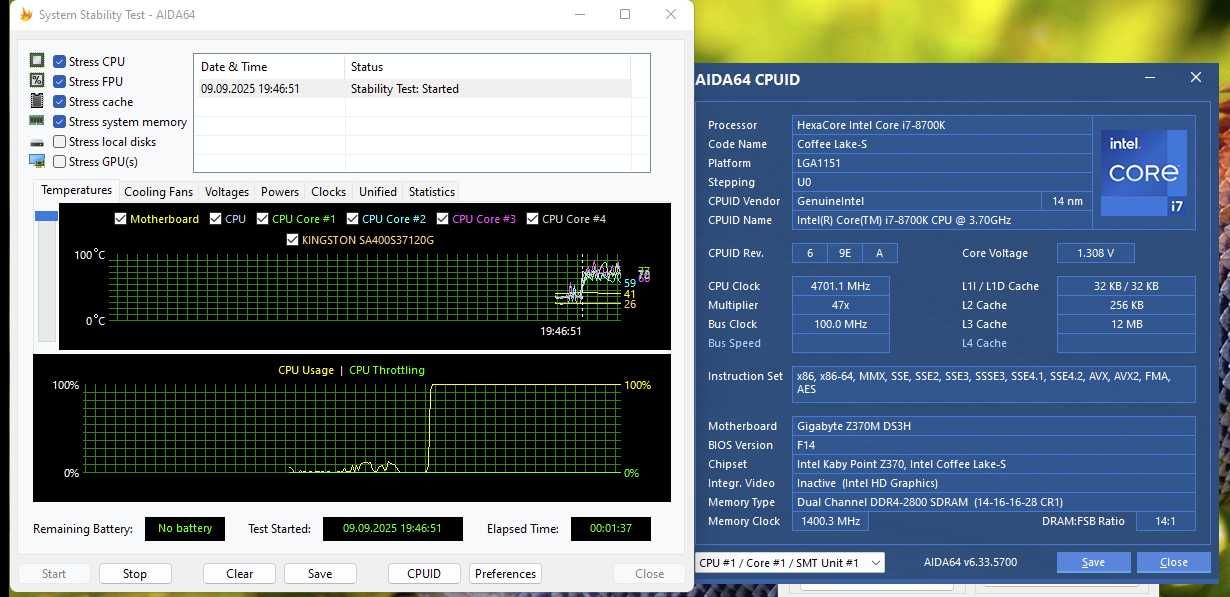Click the percent icon beside Stress FPU
The image size is (1230, 597).
coord(37,81)
